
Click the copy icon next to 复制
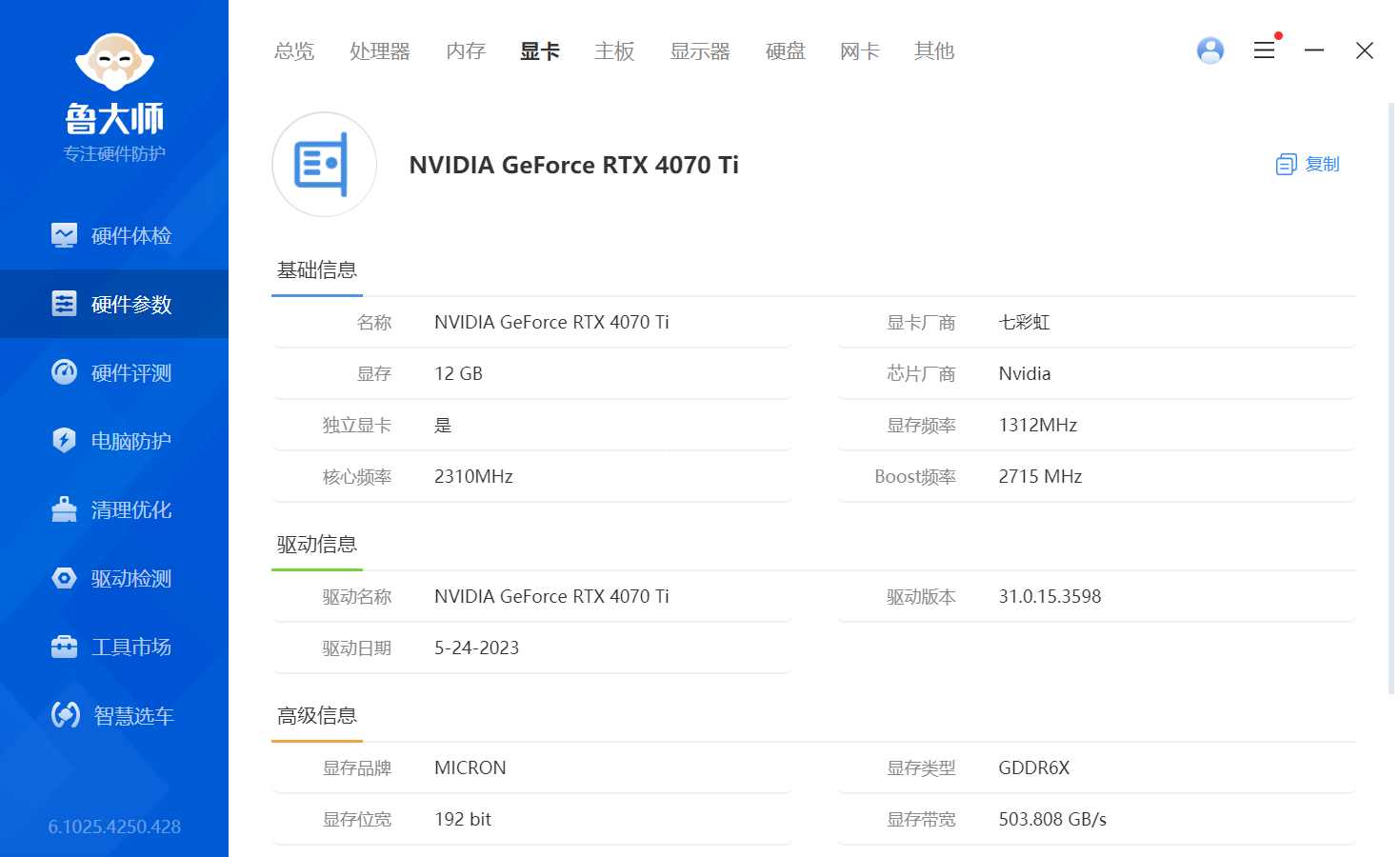(1286, 165)
